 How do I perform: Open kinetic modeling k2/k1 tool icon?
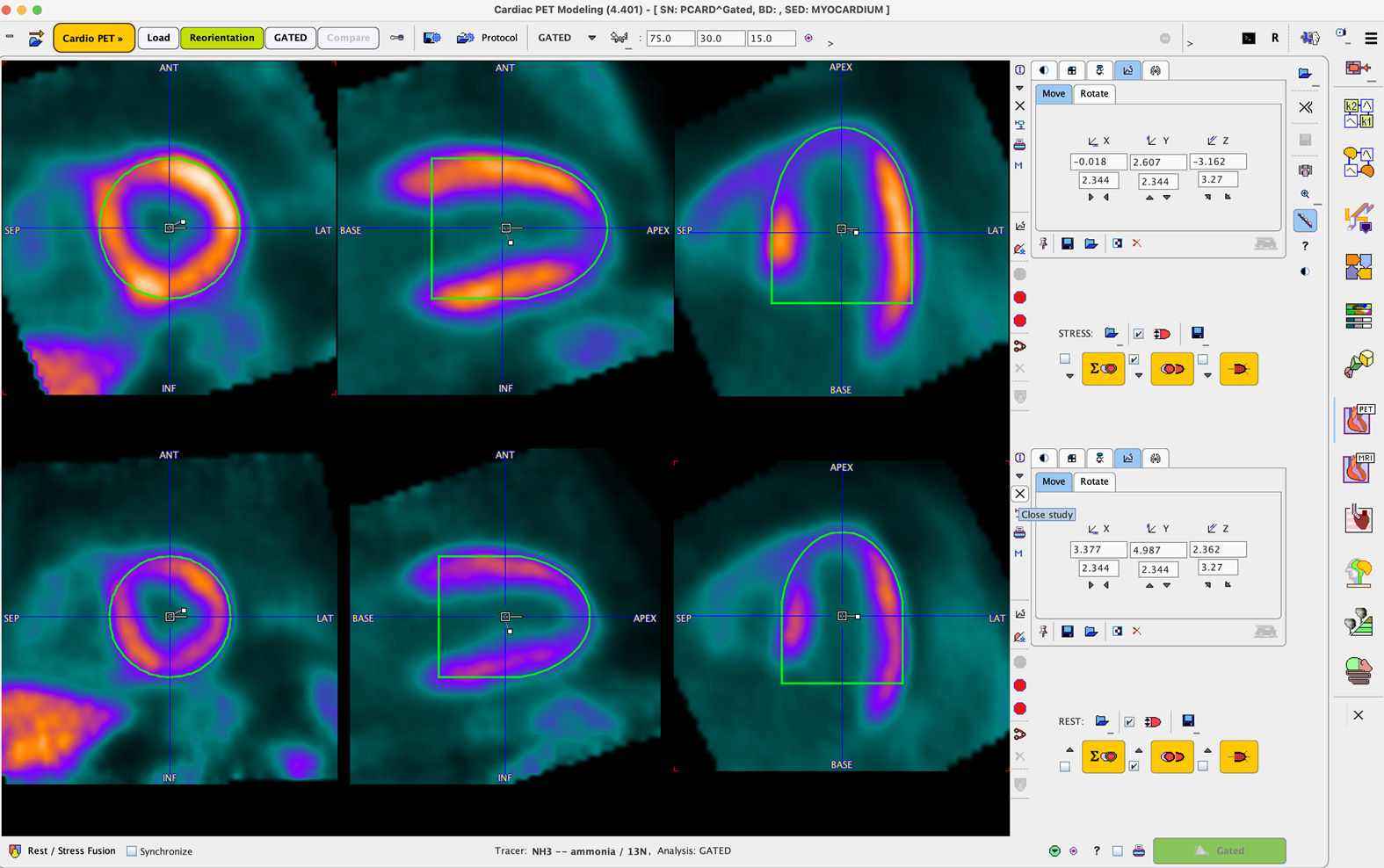point(1359,114)
